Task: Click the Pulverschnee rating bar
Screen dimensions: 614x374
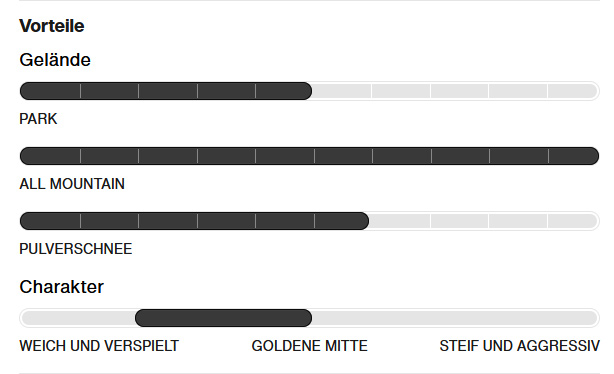Action: pos(309,221)
